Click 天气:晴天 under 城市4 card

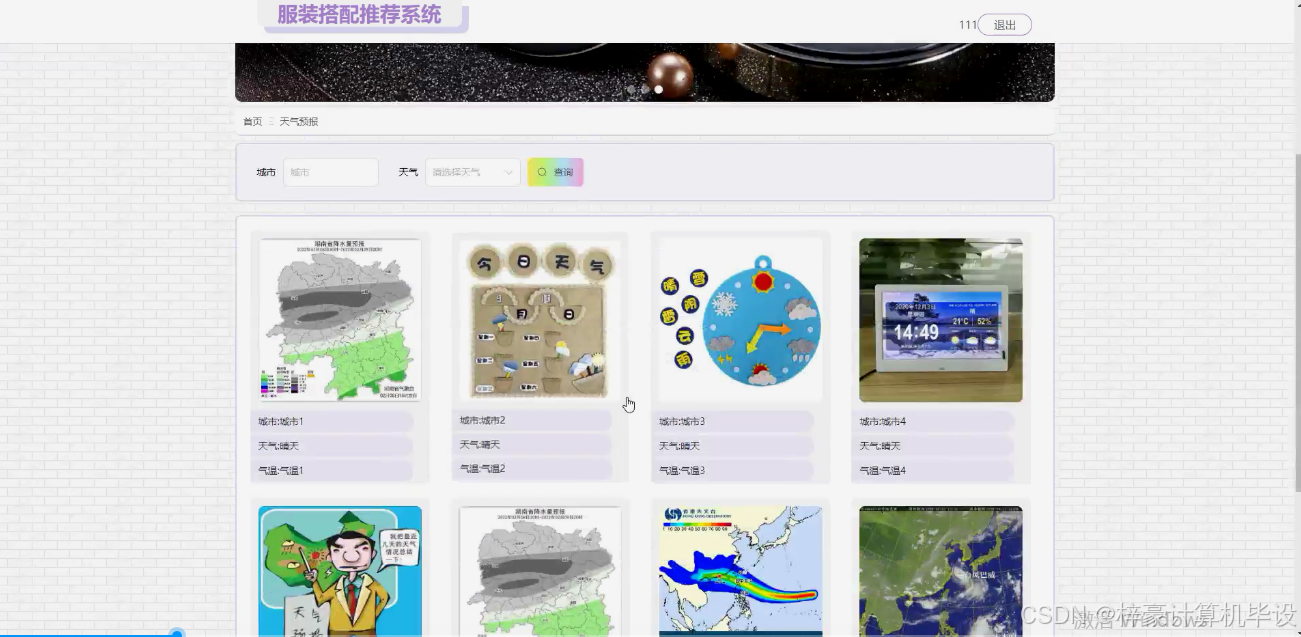click(x=881, y=446)
